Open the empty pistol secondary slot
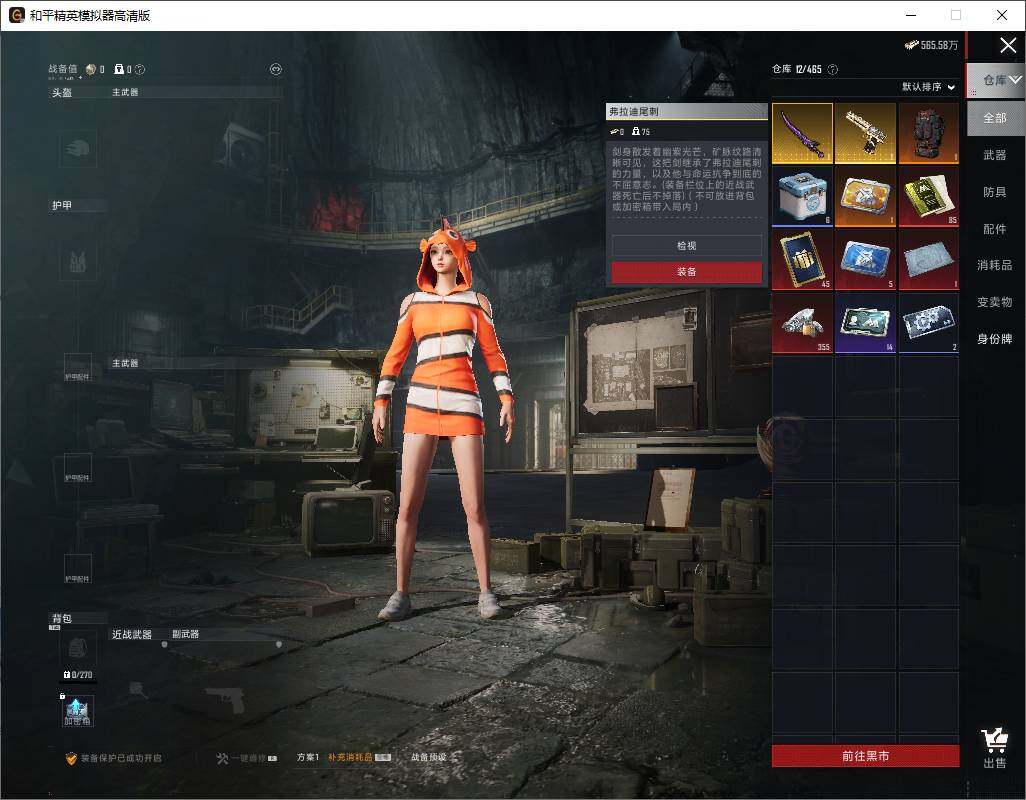The height and width of the screenshot is (800, 1026). pos(226,700)
